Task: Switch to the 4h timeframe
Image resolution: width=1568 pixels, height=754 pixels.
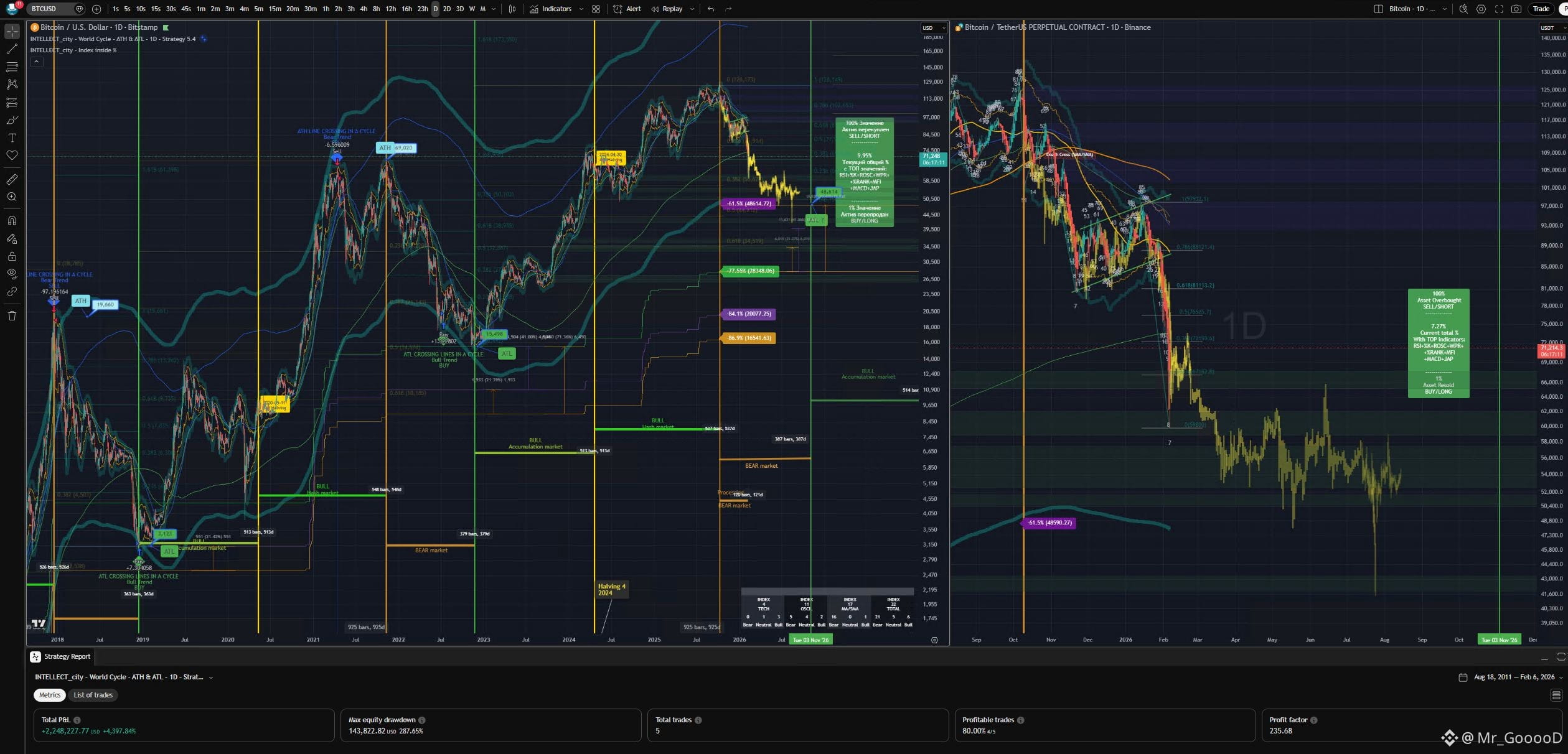Action: [x=364, y=9]
